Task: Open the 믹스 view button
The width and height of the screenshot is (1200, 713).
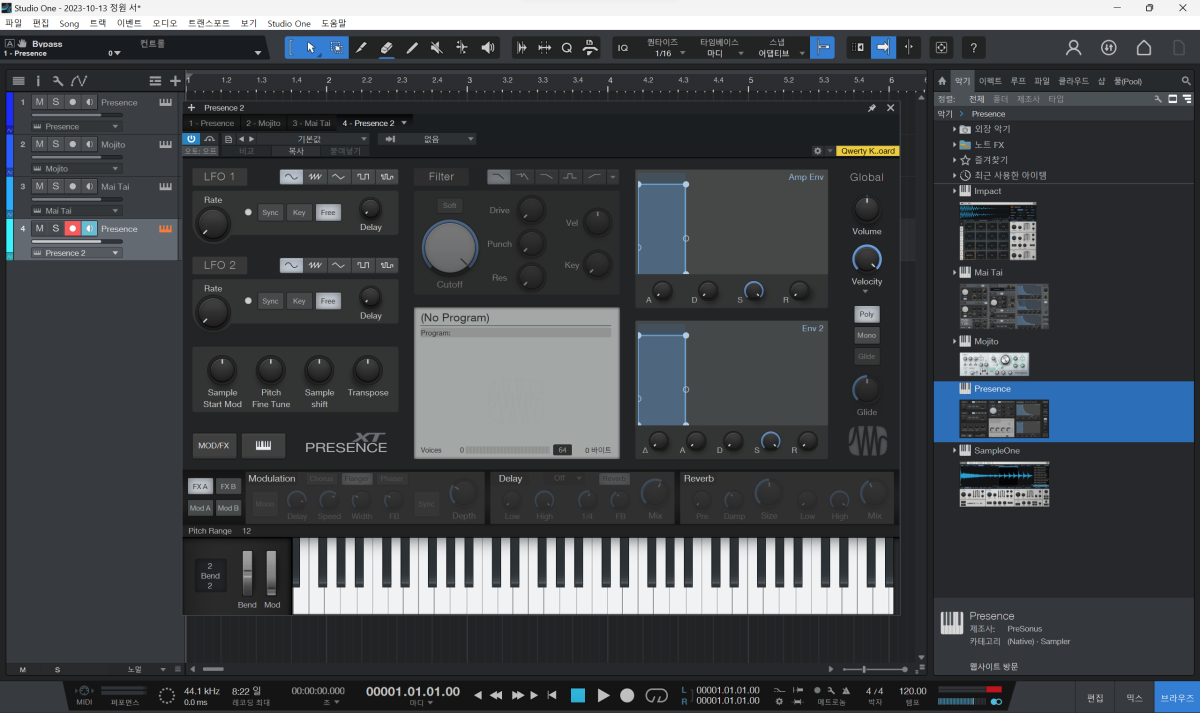Action: tap(1134, 696)
